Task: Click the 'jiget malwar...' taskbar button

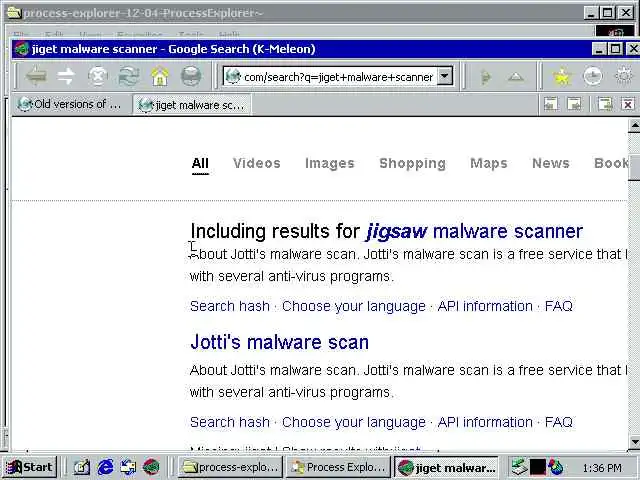Action: (x=446, y=467)
